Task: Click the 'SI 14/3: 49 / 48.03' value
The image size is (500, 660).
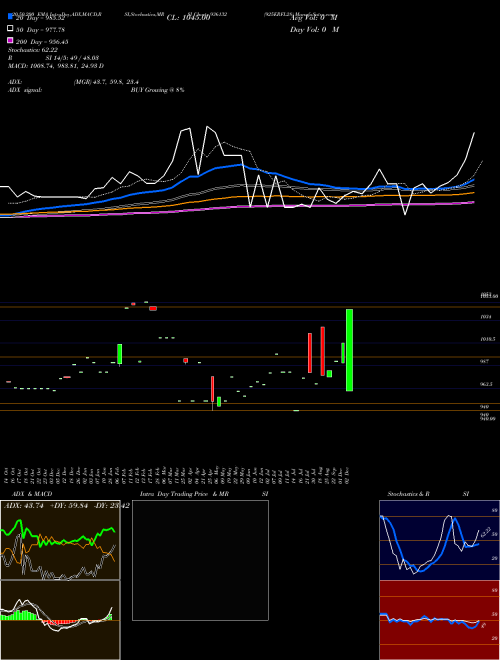Action: 72,58
